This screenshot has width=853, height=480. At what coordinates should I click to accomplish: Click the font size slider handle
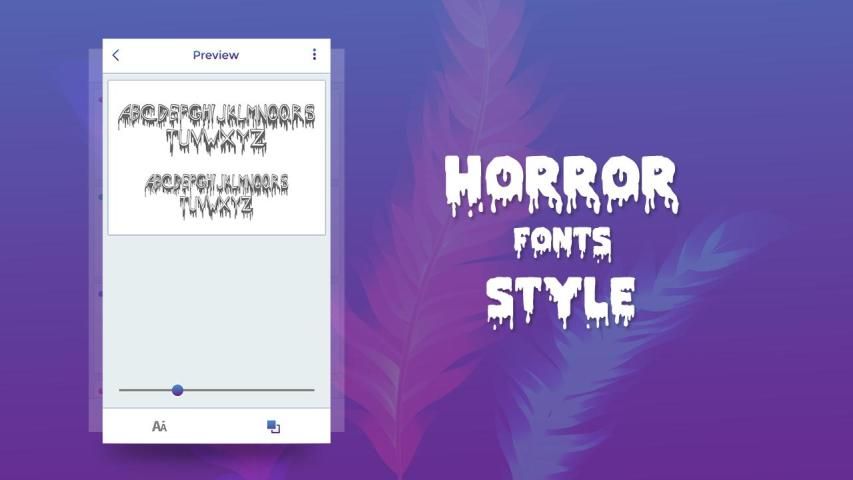(177, 390)
